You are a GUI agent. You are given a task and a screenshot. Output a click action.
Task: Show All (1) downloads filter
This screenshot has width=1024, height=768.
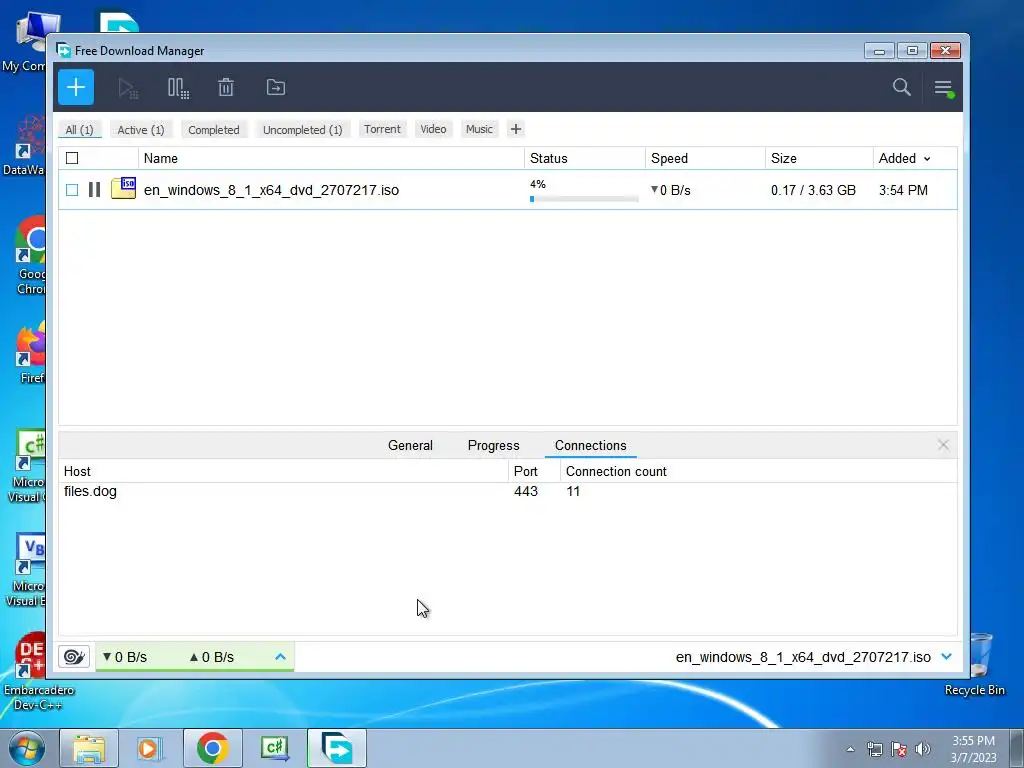(79, 129)
